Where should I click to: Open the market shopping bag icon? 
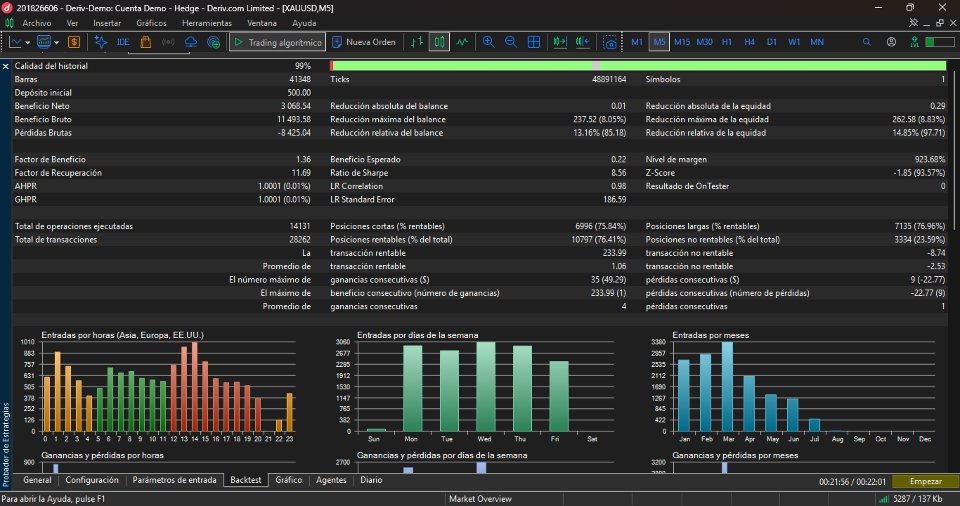pos(146,42)
